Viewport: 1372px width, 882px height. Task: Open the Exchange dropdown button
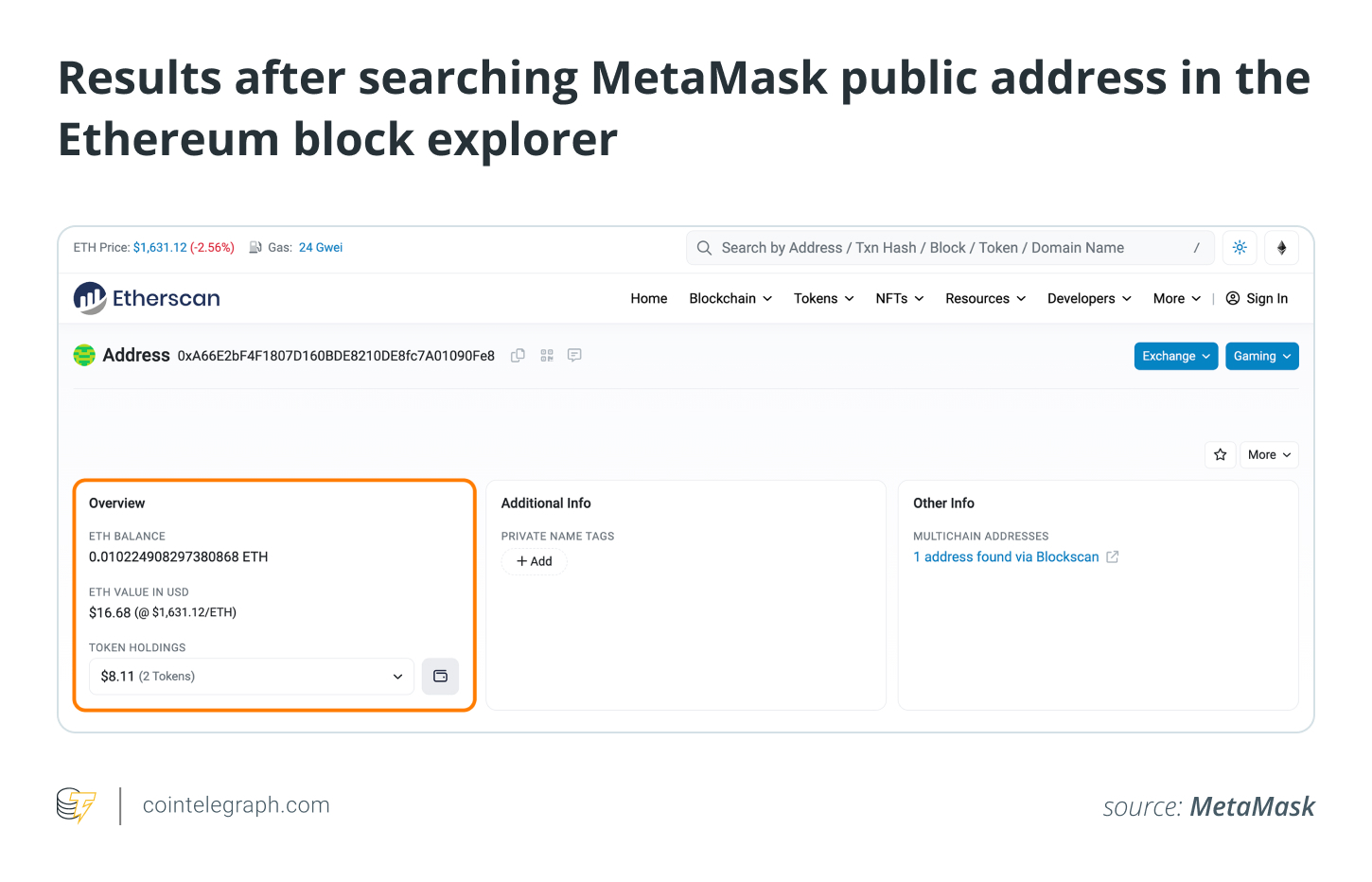[1175, 357]
